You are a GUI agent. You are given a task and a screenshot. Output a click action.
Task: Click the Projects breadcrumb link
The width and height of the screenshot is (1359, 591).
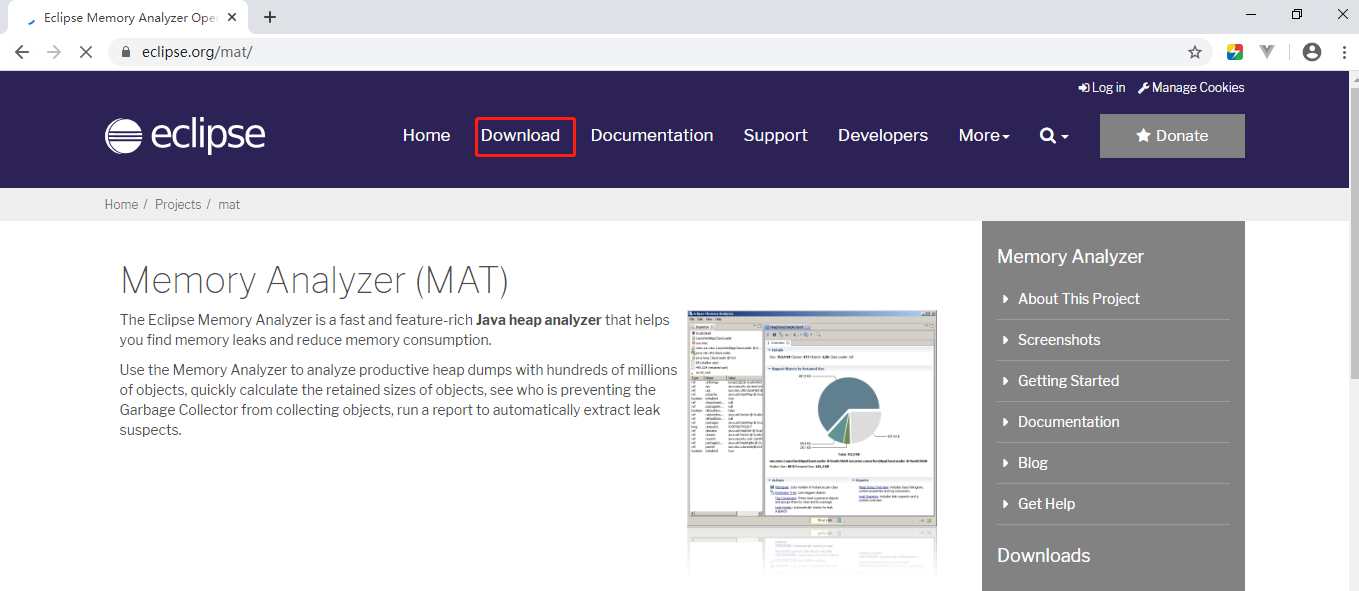coord(178,204)
